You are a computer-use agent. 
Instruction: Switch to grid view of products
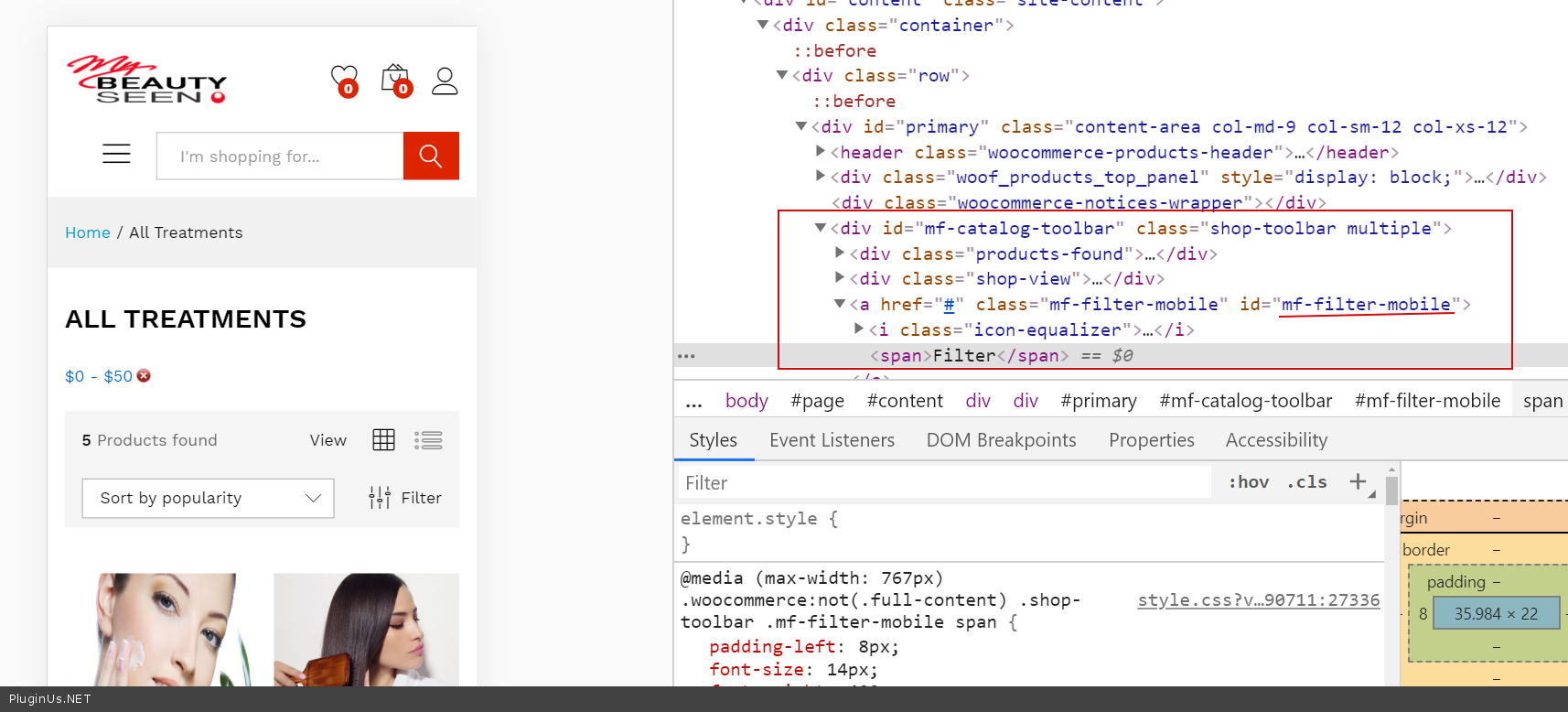click(x=383, y=440)
